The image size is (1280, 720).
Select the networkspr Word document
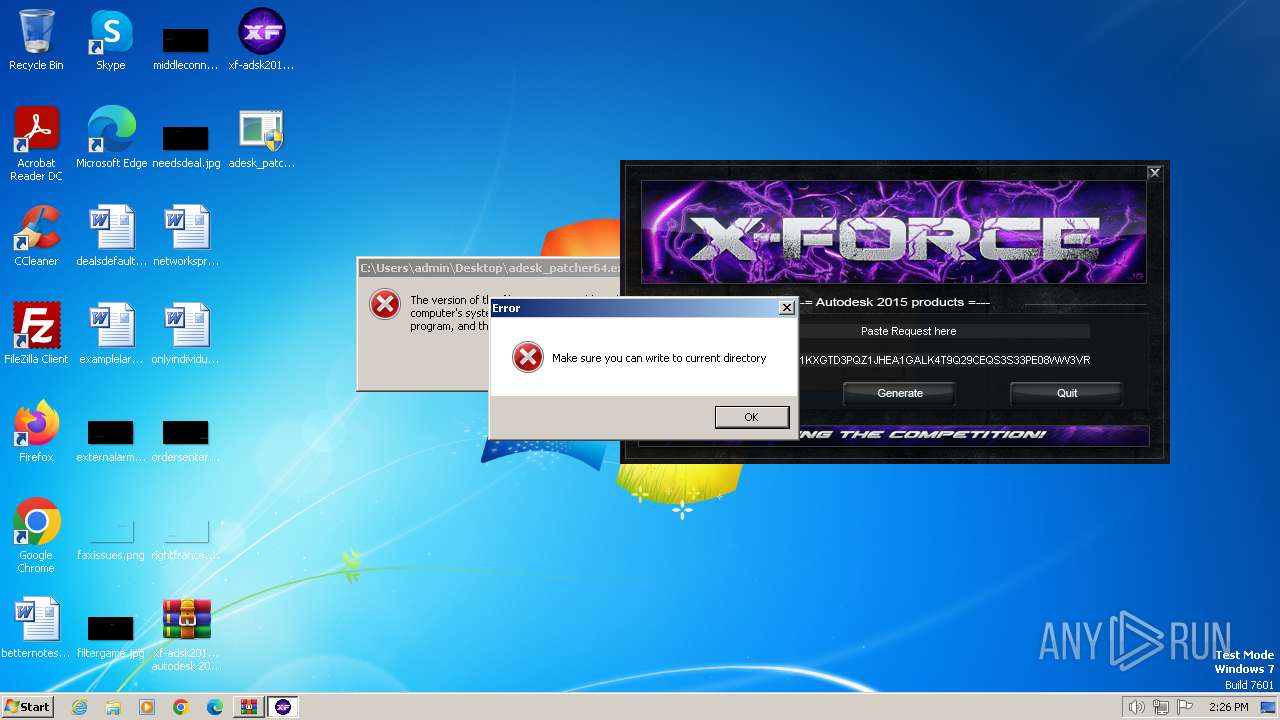(186, 236)
